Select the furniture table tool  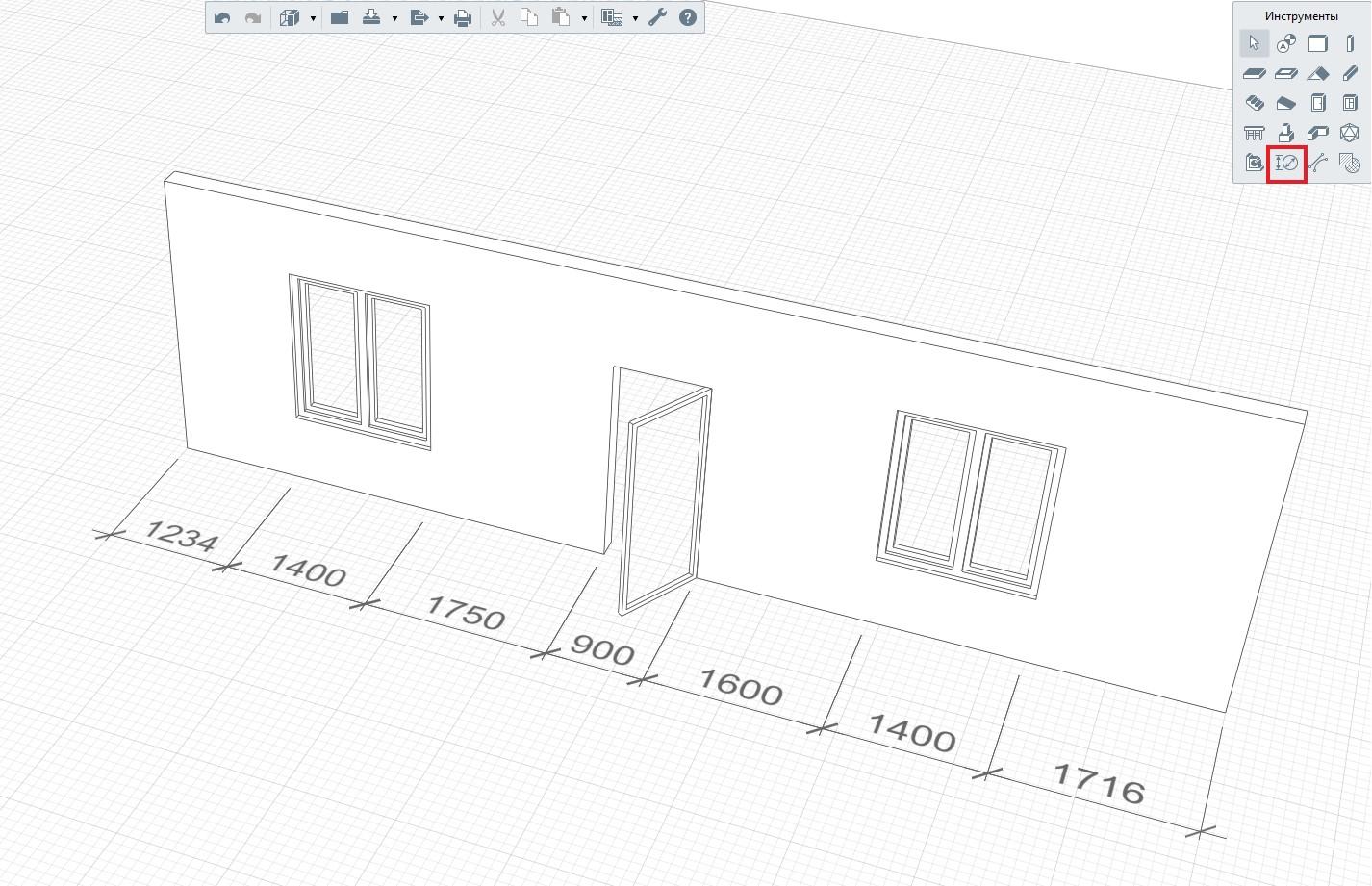click(x=1254, y=133)
